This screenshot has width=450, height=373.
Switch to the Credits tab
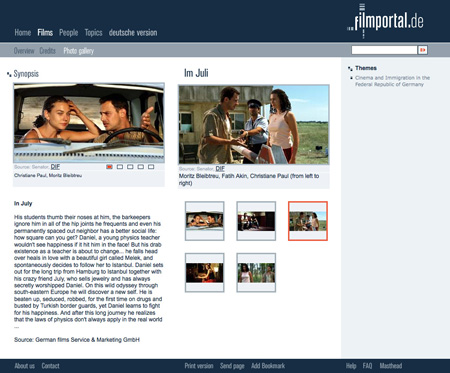47,51
